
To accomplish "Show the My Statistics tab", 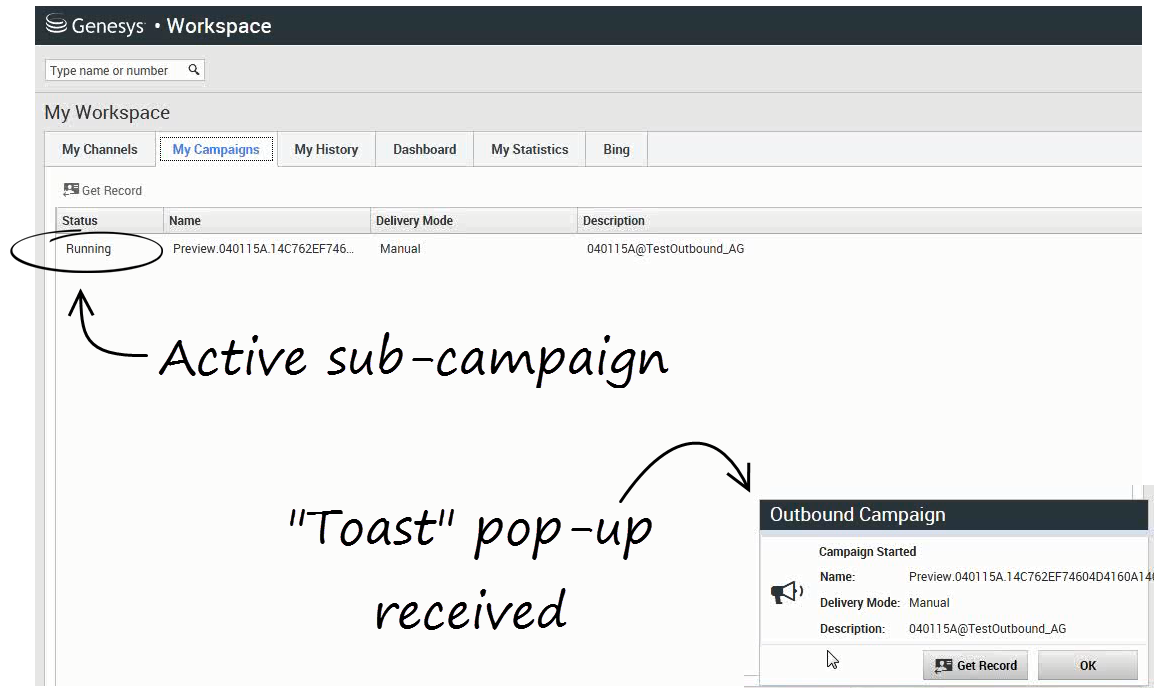I will (x=529, y=149).
